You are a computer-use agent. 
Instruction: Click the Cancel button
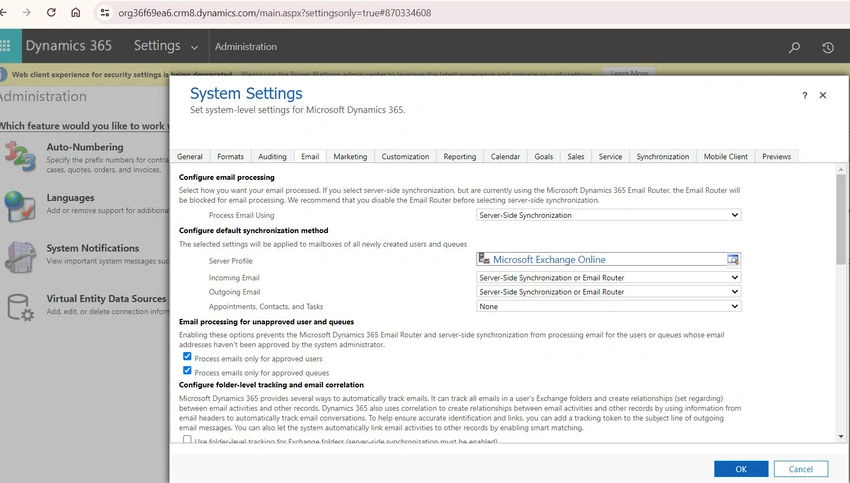pos(801,469)
